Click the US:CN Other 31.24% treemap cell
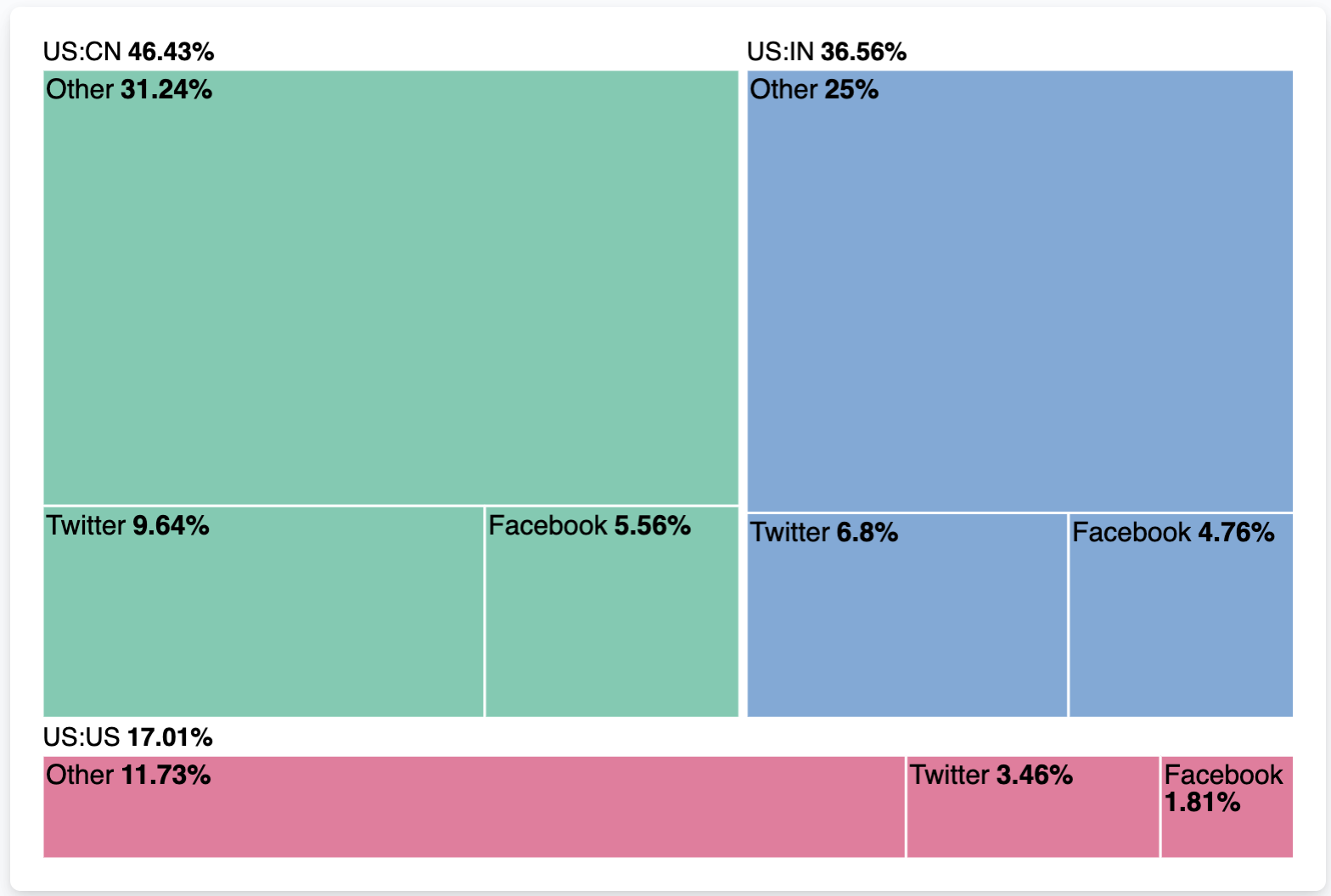Screen dimensions: 1331x896 (390, 288)
